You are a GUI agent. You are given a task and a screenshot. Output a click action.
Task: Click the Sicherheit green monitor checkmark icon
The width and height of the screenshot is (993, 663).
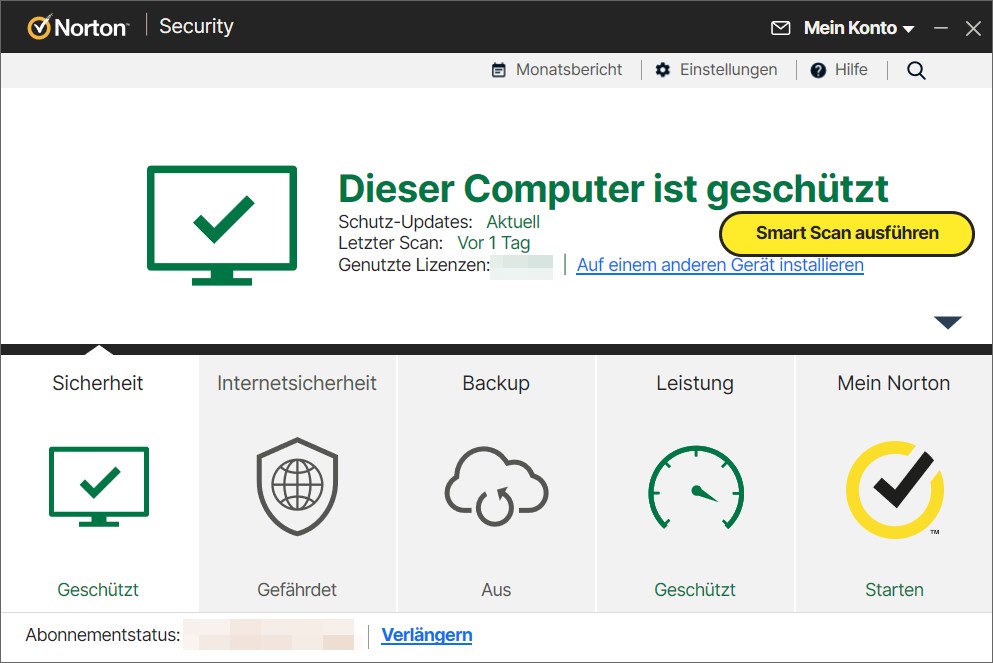coord(99,486)
